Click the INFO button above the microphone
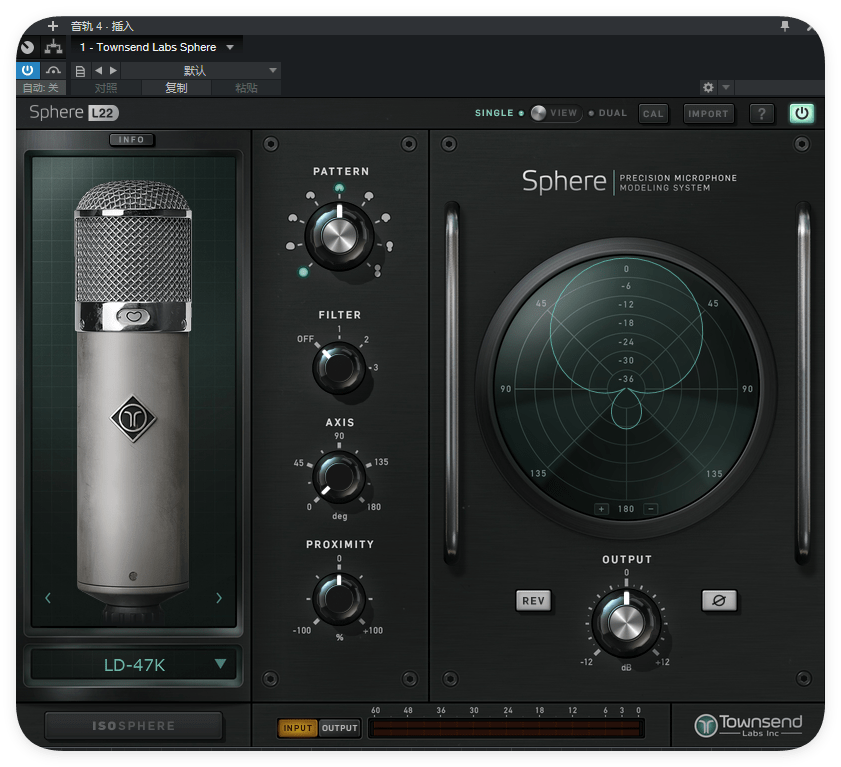 pos(131,139)
